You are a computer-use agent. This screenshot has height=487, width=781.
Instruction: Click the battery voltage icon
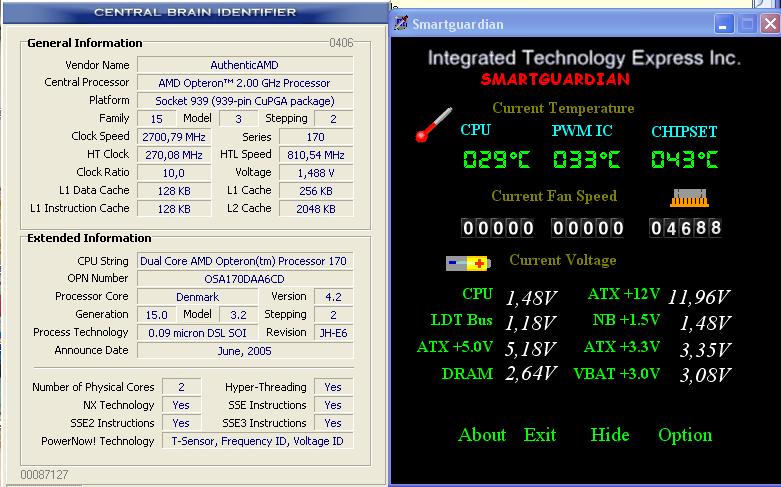tap(468, 263)
